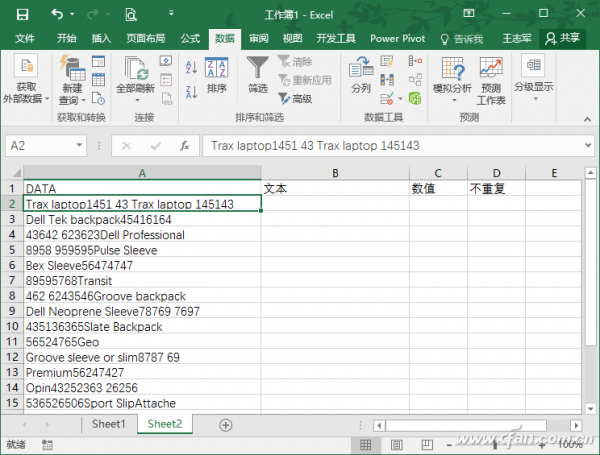600x455 pixels.
Task: Click the Remove Duplicates icon
Action: click(x=387, y=80)
